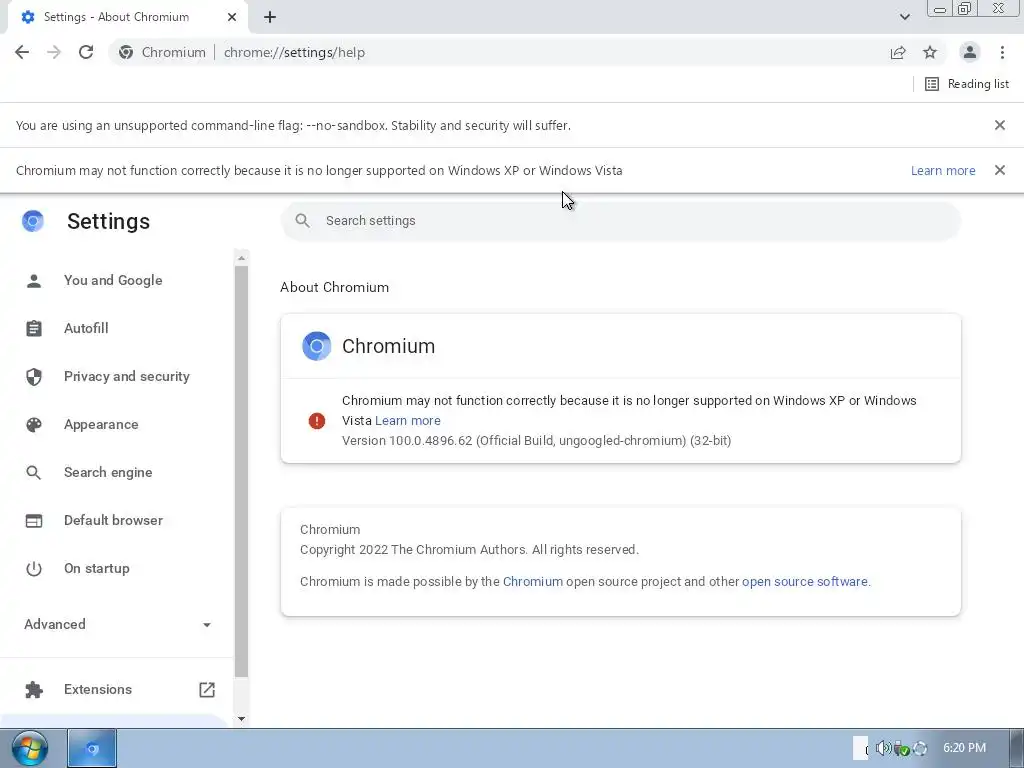Open the open source software link
The image size is (1024, 768).
[x=805, y=581]
